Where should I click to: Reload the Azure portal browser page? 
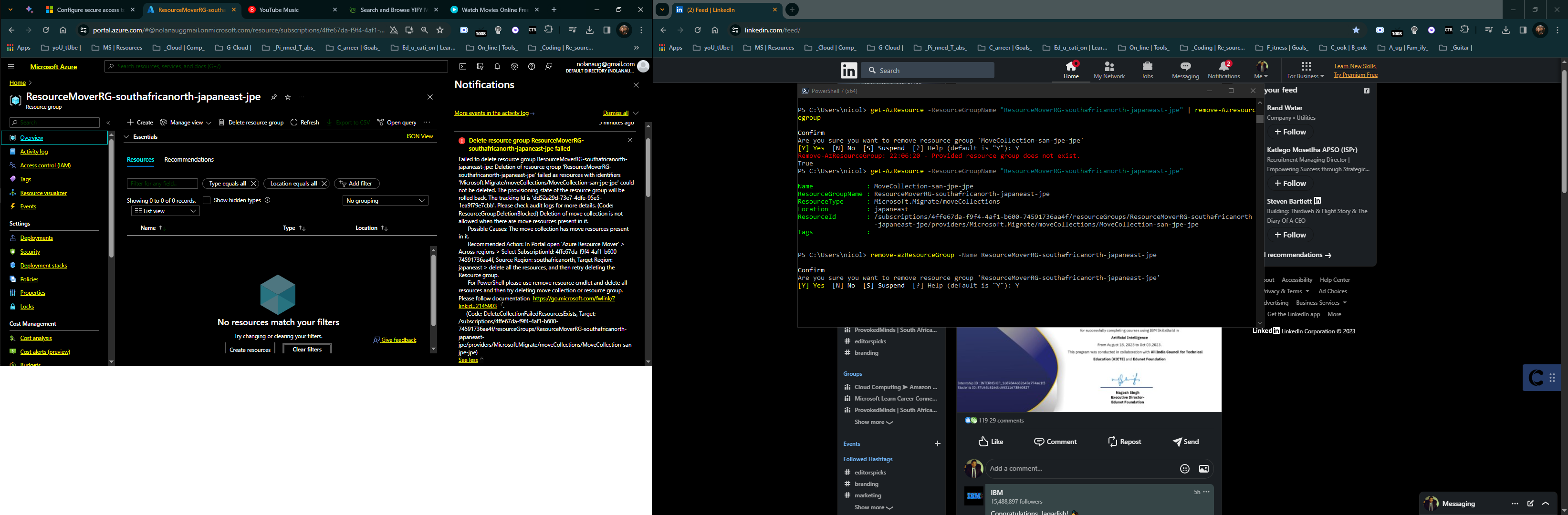46,31
